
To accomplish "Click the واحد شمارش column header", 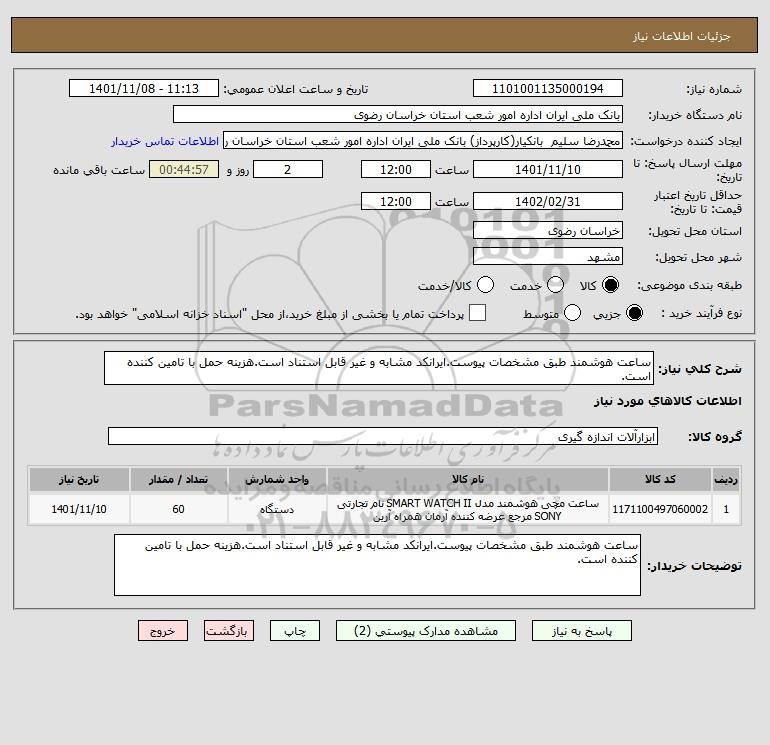I will pos(277,479).
